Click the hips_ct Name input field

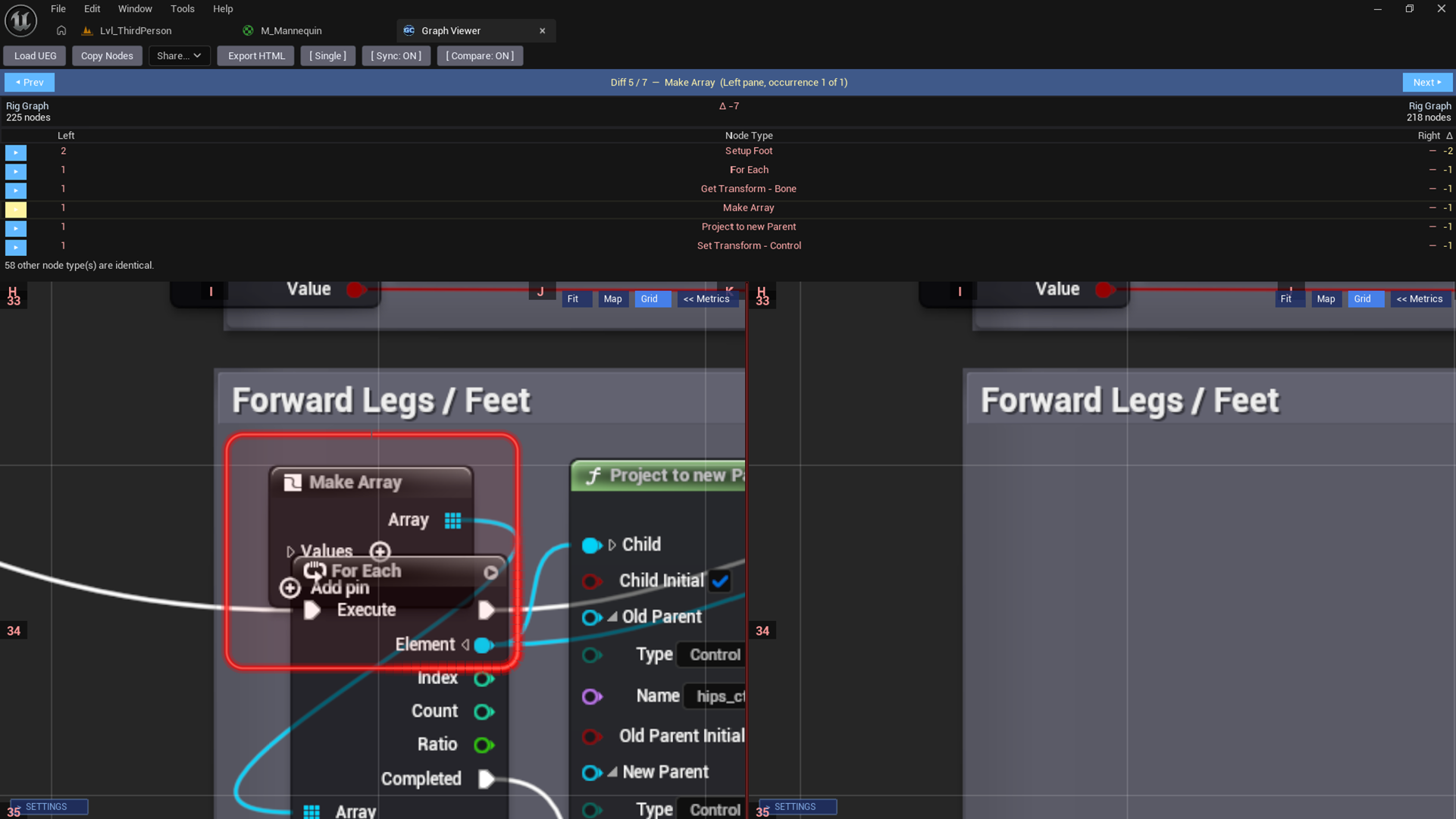pos(715,697)
